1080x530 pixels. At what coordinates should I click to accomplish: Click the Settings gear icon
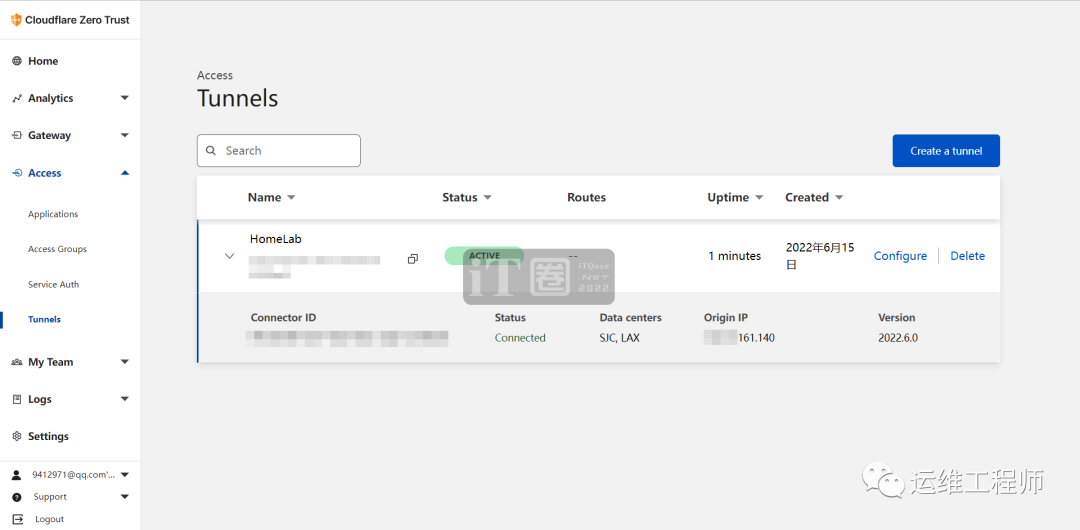17,436
